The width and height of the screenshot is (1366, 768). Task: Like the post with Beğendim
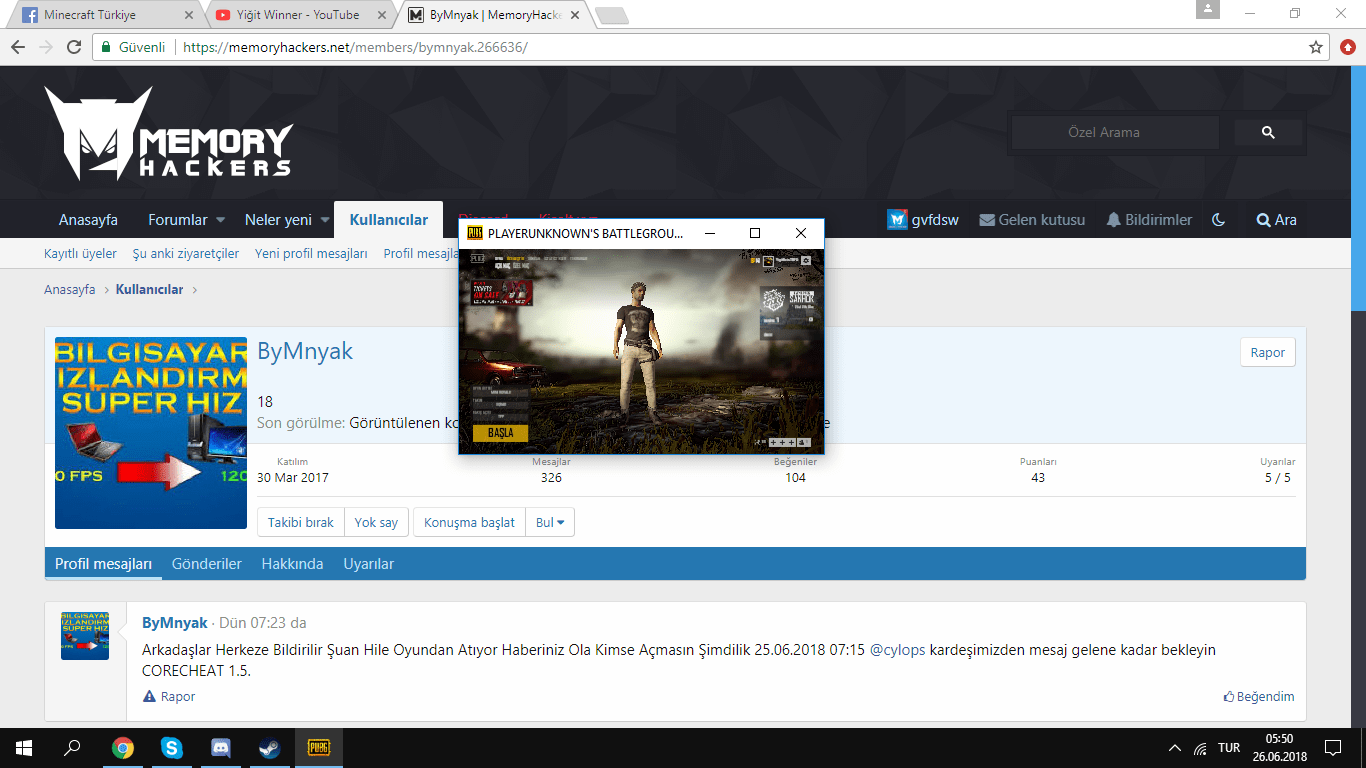(1259, 696)
